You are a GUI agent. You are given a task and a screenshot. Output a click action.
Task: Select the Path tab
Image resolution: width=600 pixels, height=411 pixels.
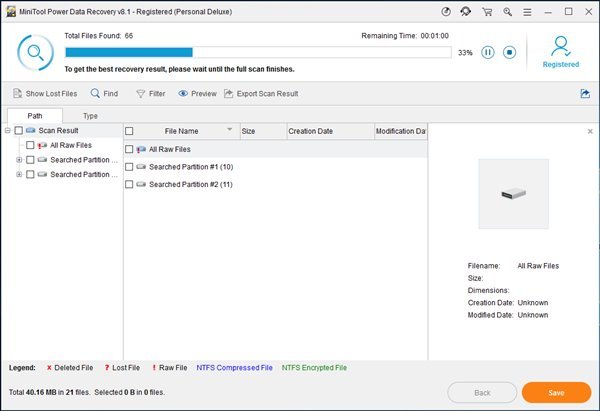(x=35, y=116)
